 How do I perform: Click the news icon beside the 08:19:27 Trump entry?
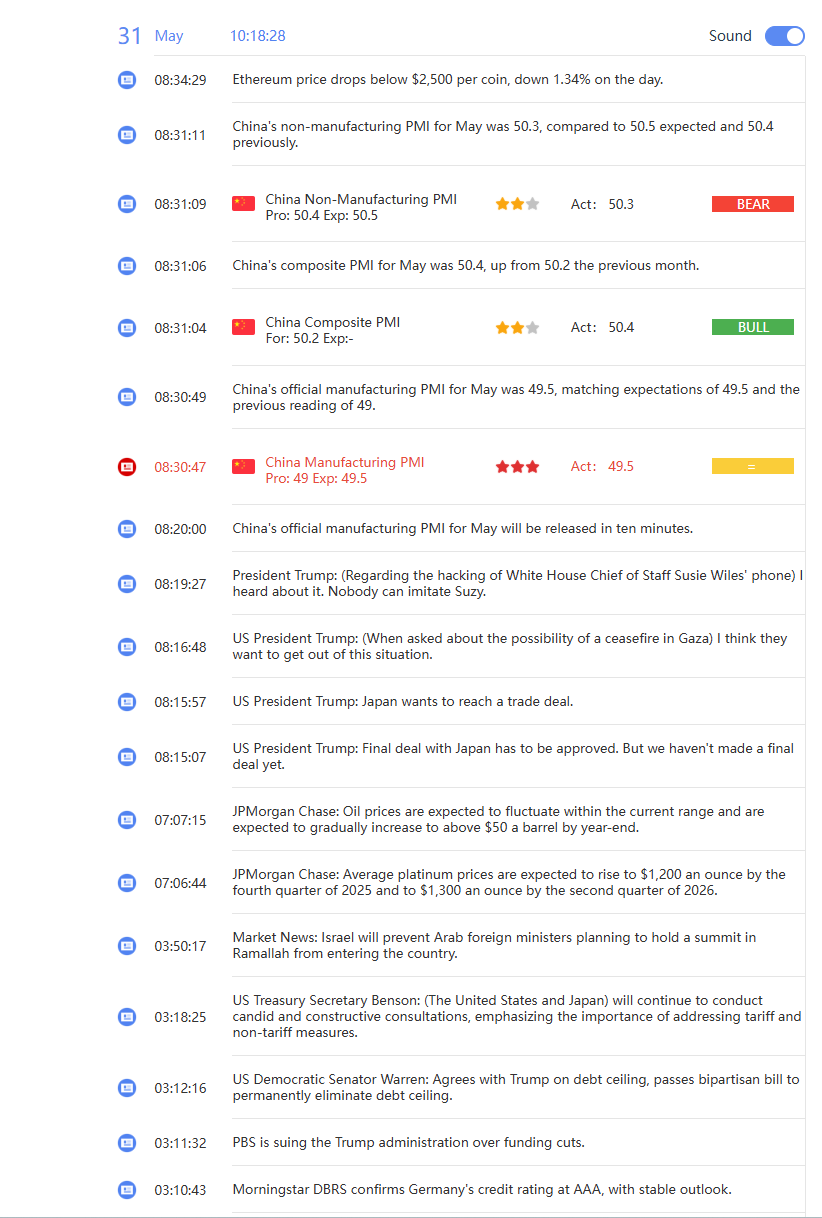(x=127, y=583)
